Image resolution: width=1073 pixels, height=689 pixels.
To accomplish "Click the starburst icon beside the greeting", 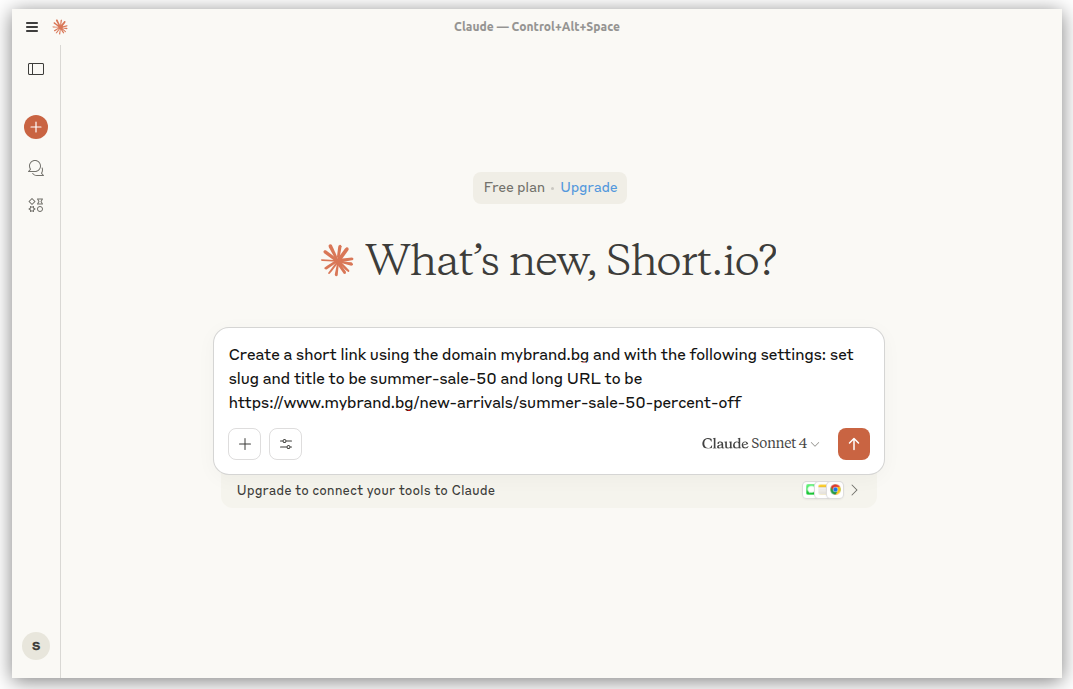I will [x=337, y=261].
